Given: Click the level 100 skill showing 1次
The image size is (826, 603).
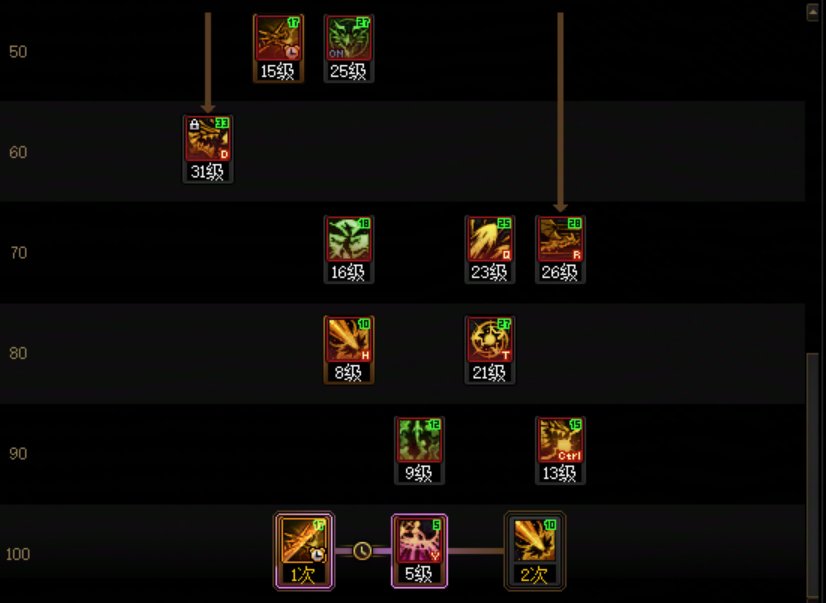Looking at the screenshot, I should click(x=304, y=551).
